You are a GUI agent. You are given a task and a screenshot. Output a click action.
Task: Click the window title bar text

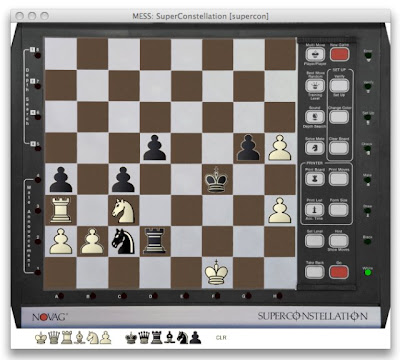[200, 16]
